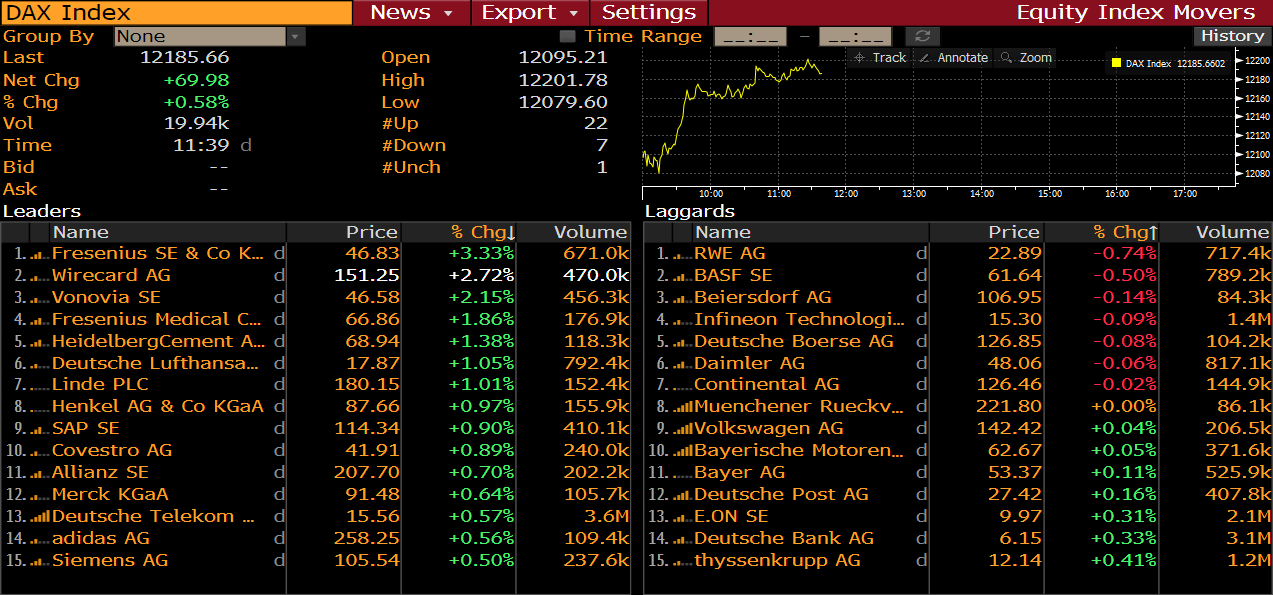Image resolution: width=1273 pixels, height=595 pixels.
Task: Click the bar chart icon beside Wirecard AG
Action: tap(40, 276)
